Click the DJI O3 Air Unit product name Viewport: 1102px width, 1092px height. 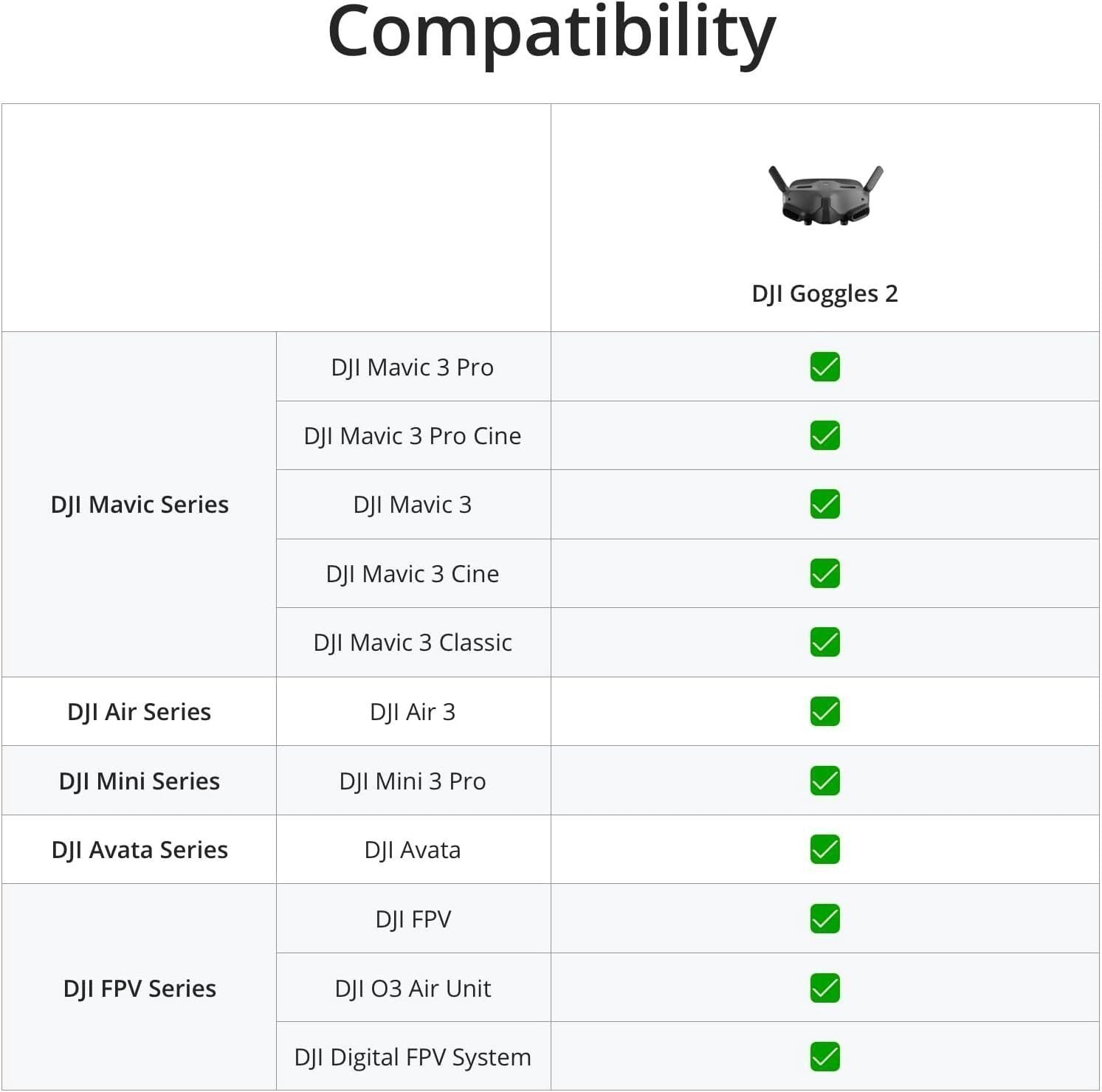point(413,989)
